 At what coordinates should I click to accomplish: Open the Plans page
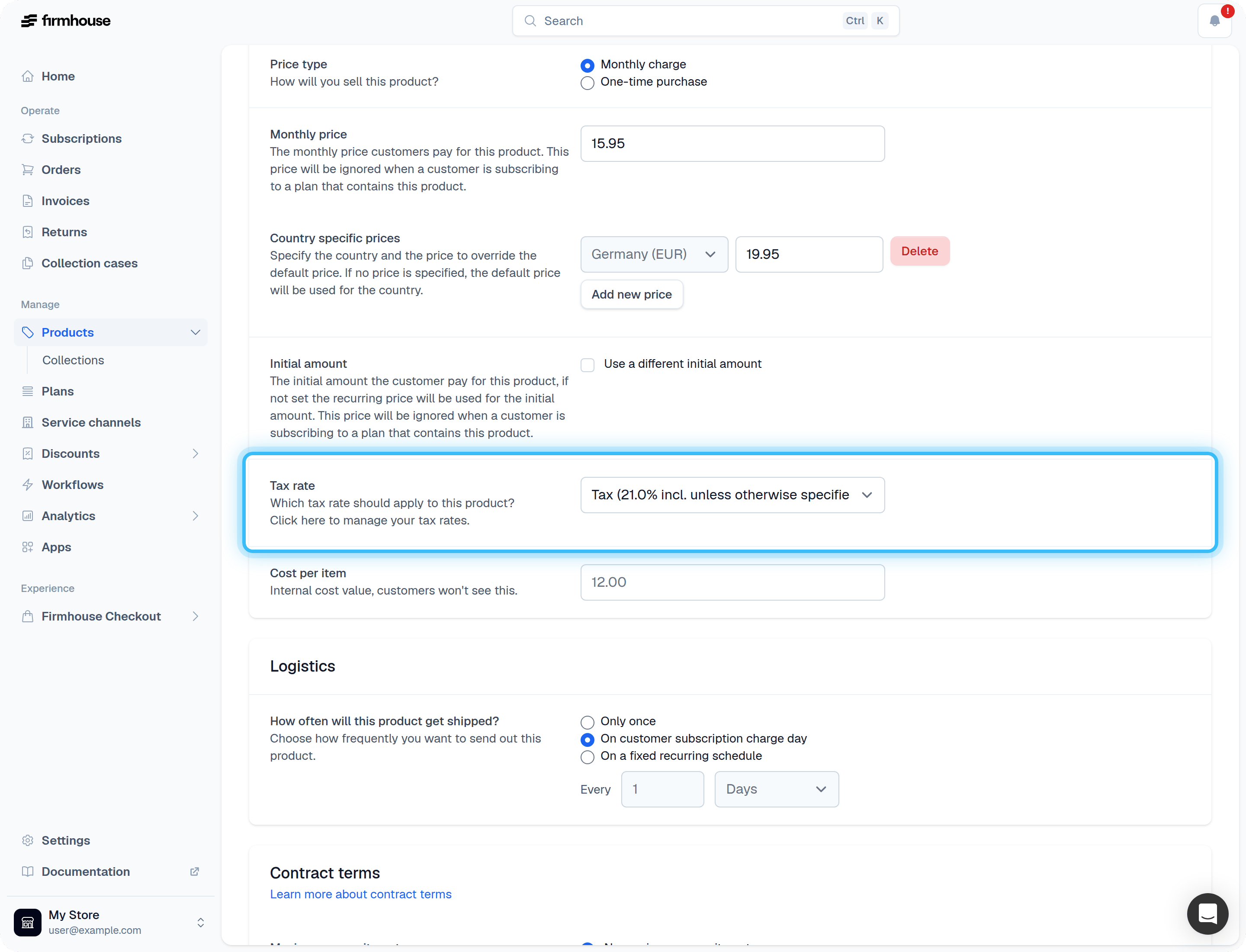(110, 391)
